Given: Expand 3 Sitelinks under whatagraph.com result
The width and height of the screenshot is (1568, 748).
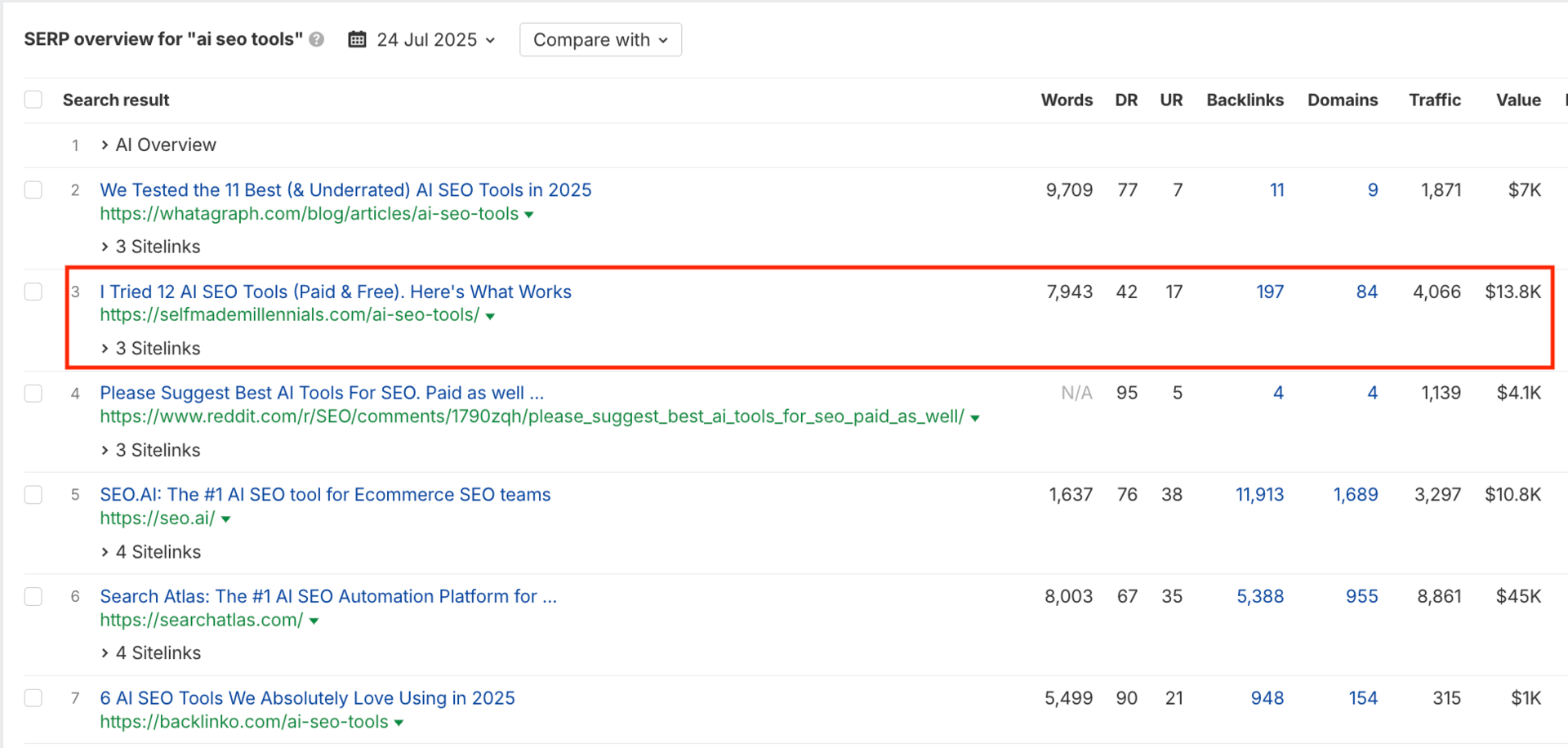Looking at the screenshot, I should (150, 247).
